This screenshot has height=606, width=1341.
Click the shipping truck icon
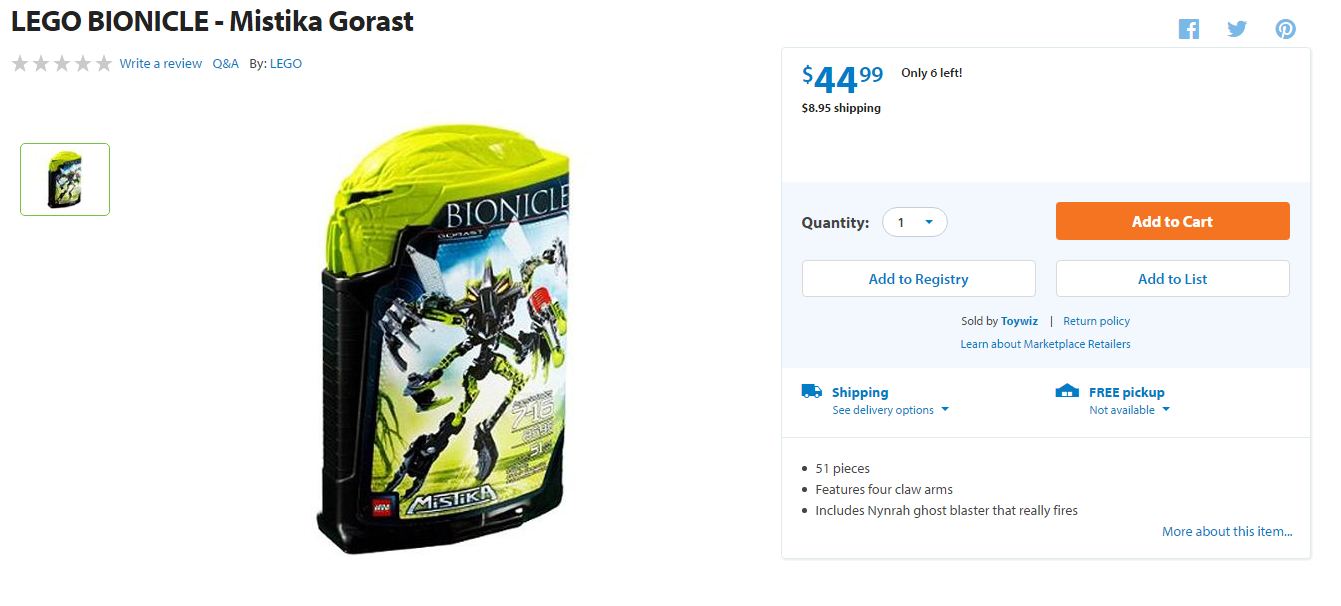[x=812, y=391]
